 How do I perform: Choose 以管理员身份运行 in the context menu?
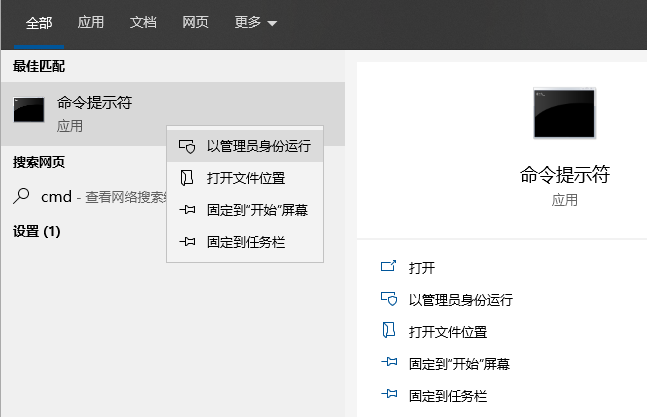pyautogui.click(x=258, y=146)
